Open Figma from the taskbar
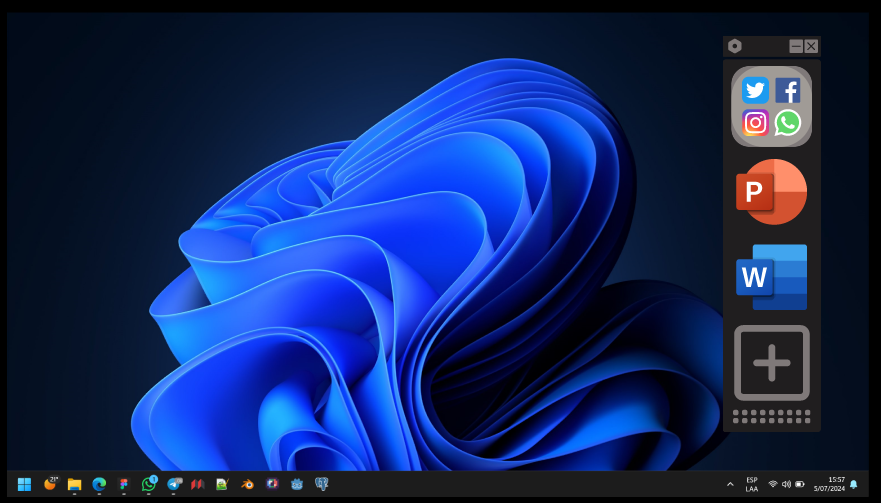Viewport: 881px width, 503px height. click(124, 484)
